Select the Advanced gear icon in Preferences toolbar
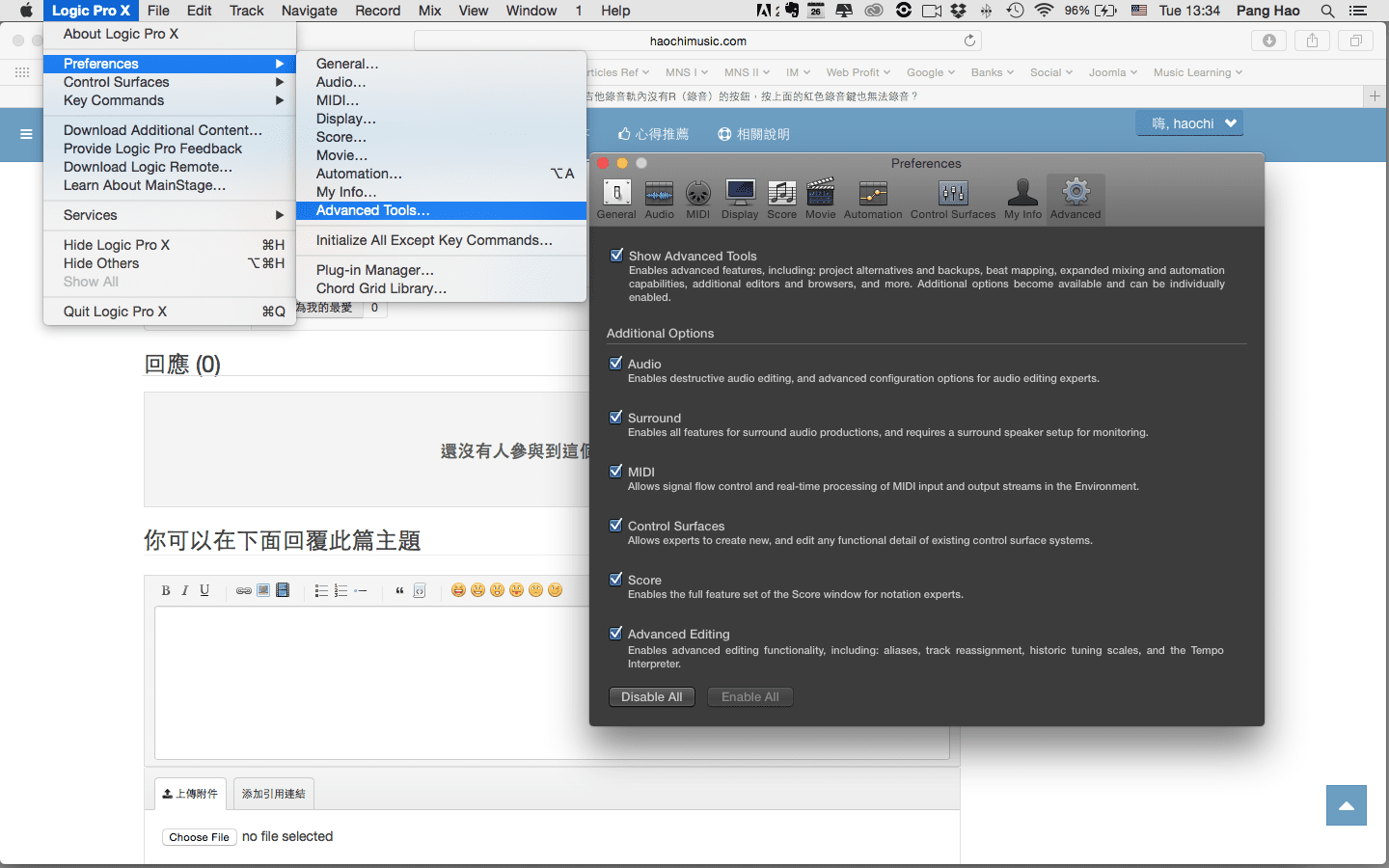The image size is (1389, 868). pyautogui.click(x=1076, y=200)
